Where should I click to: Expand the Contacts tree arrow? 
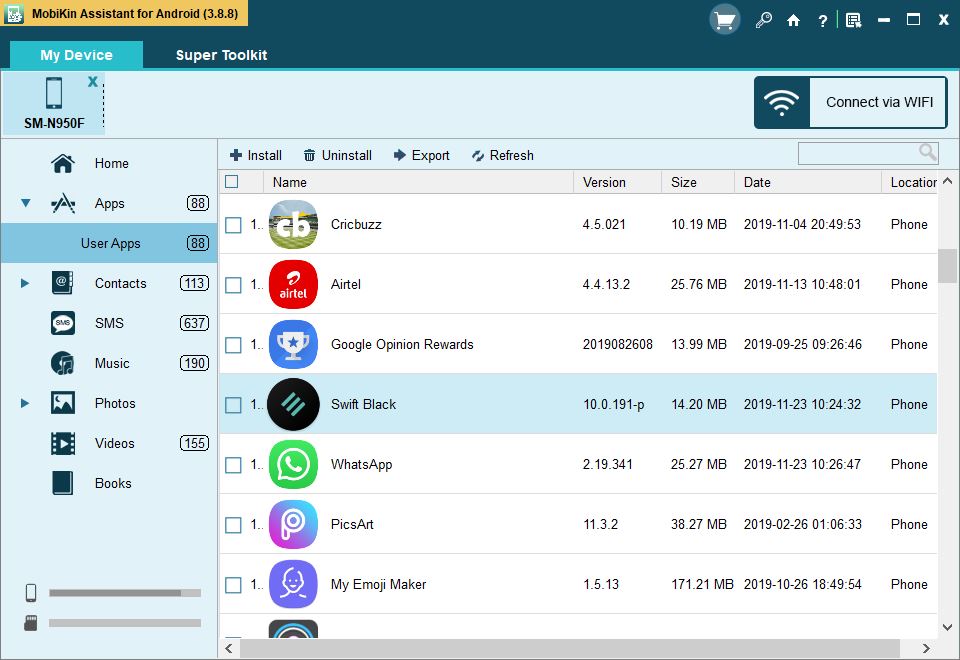(25, 283)
